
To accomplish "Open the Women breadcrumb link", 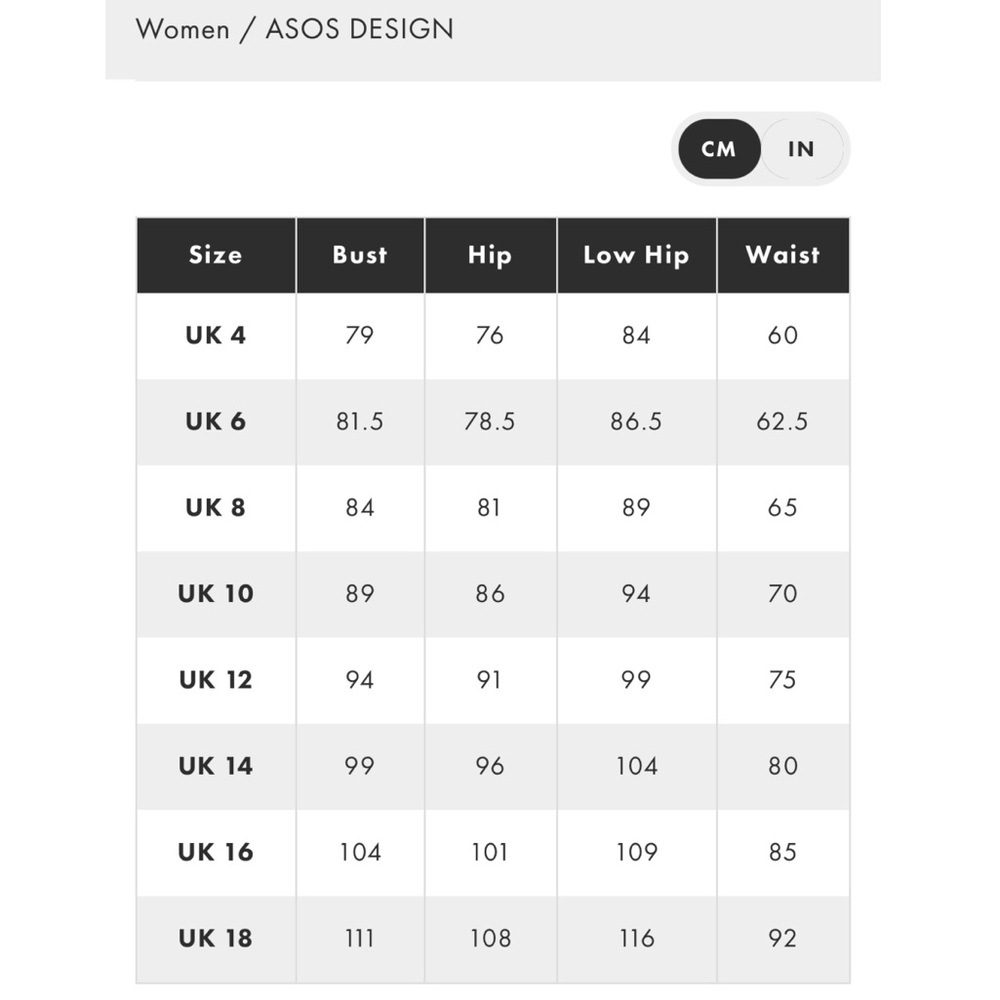I will tap(182, 29).
